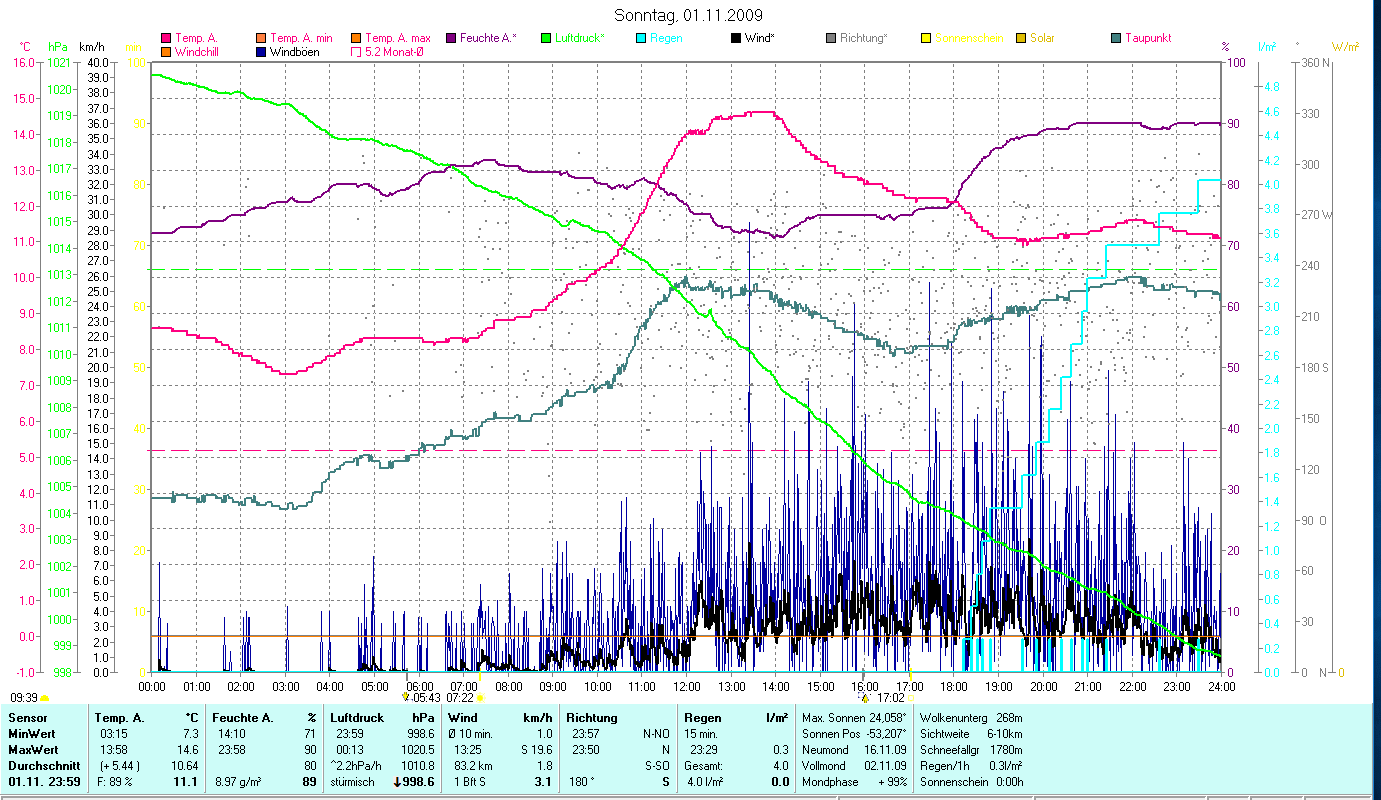Click the cyan Regen legend square

point(640,38)
